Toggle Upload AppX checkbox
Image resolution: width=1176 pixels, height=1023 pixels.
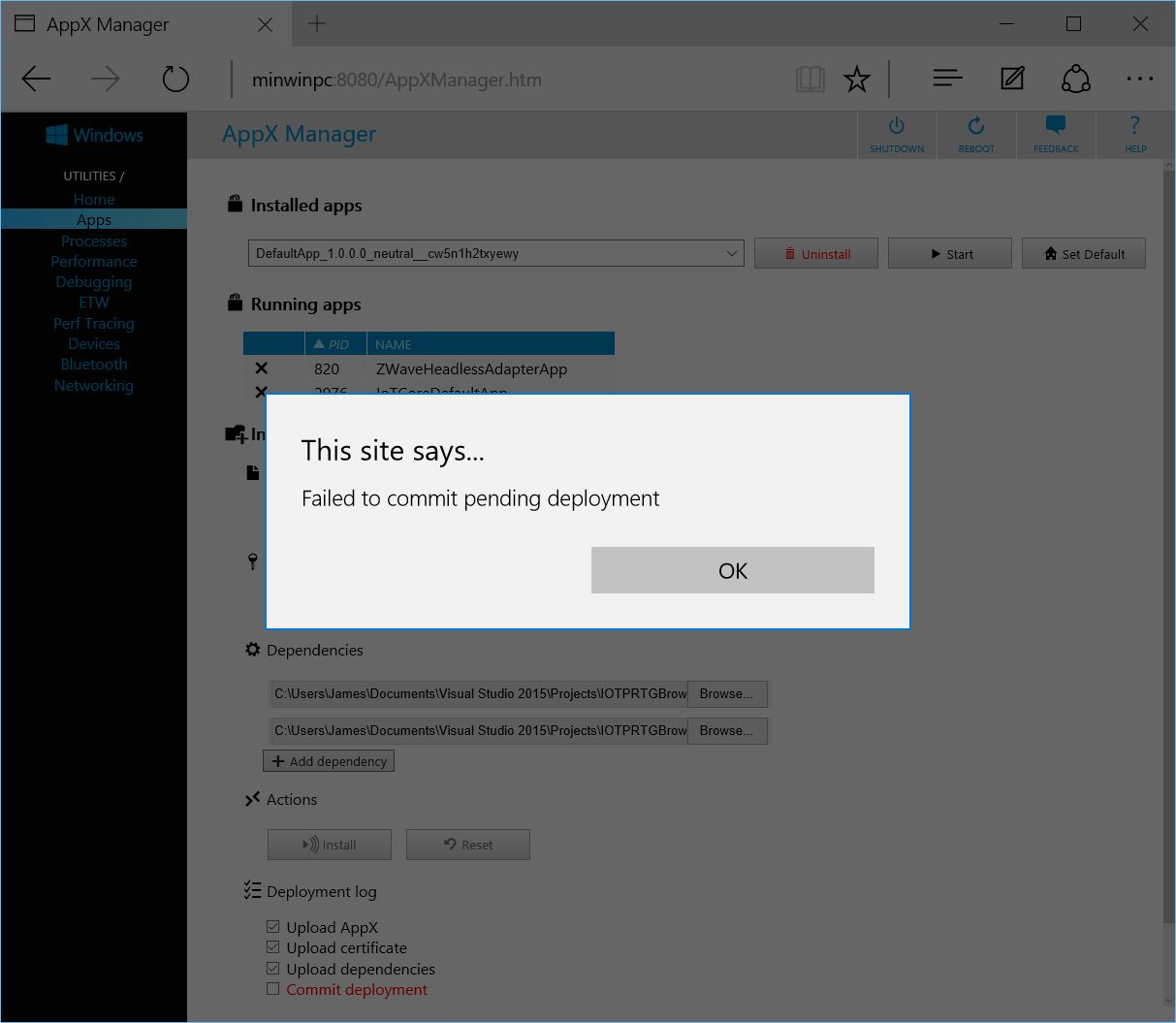click(x=273, y=927)
